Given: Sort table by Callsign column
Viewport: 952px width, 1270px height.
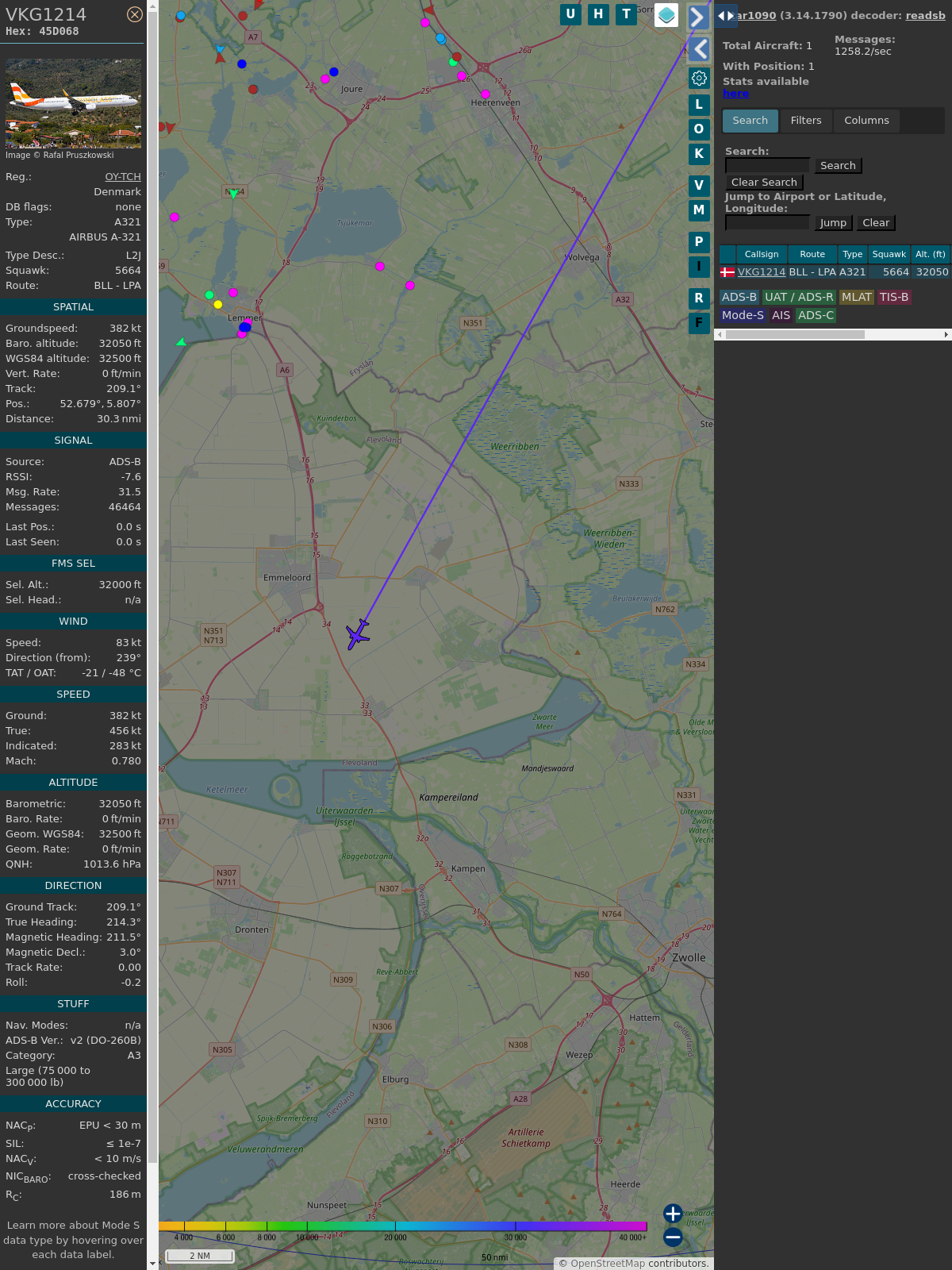Looking at the screenshot, I should click(x=762, y=254).
